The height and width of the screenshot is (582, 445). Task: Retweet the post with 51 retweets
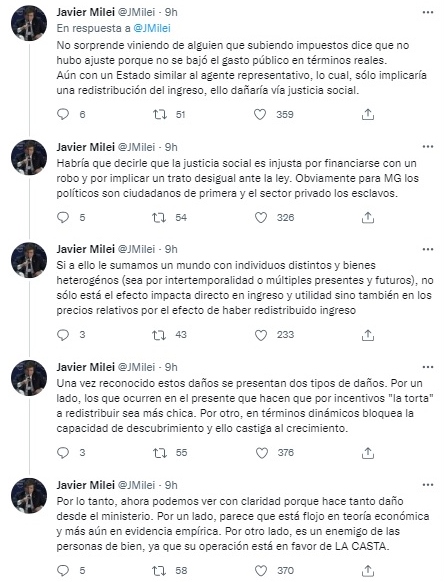pos(160,114)
